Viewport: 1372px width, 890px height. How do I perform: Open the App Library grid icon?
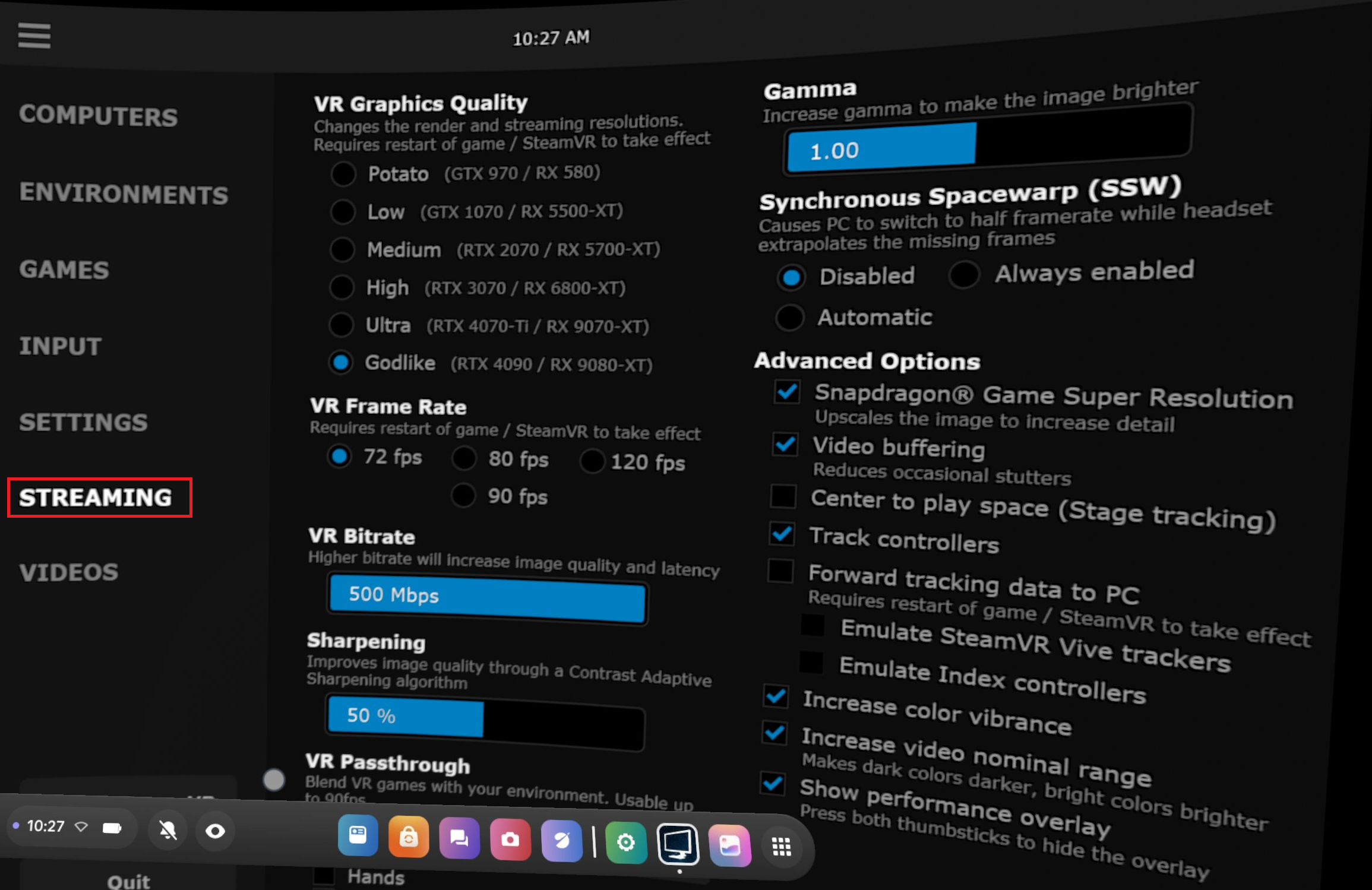point(782,847)
